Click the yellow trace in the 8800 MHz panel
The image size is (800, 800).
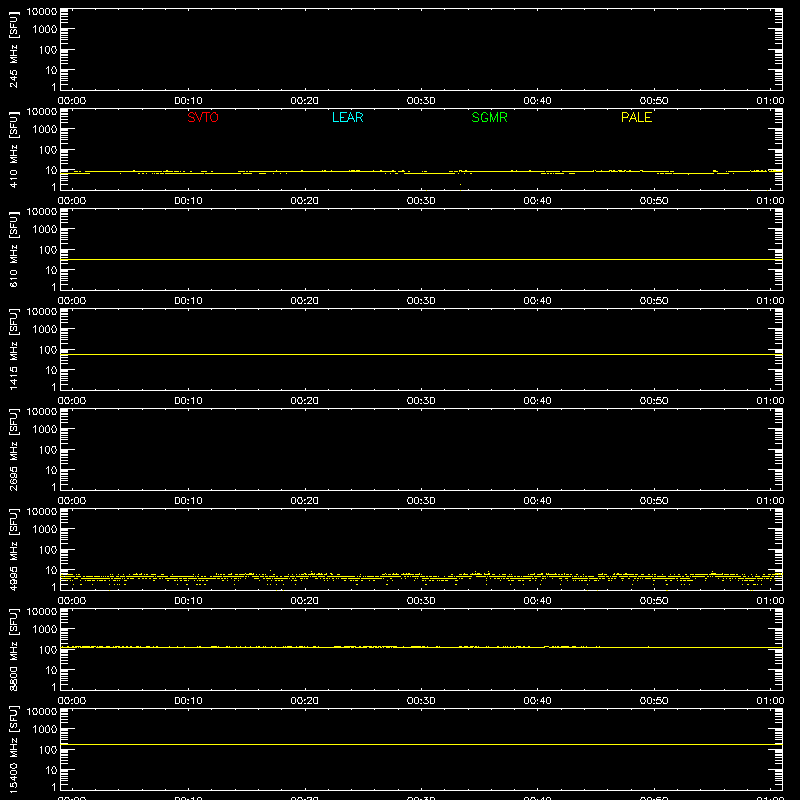(x=421, y=647)
